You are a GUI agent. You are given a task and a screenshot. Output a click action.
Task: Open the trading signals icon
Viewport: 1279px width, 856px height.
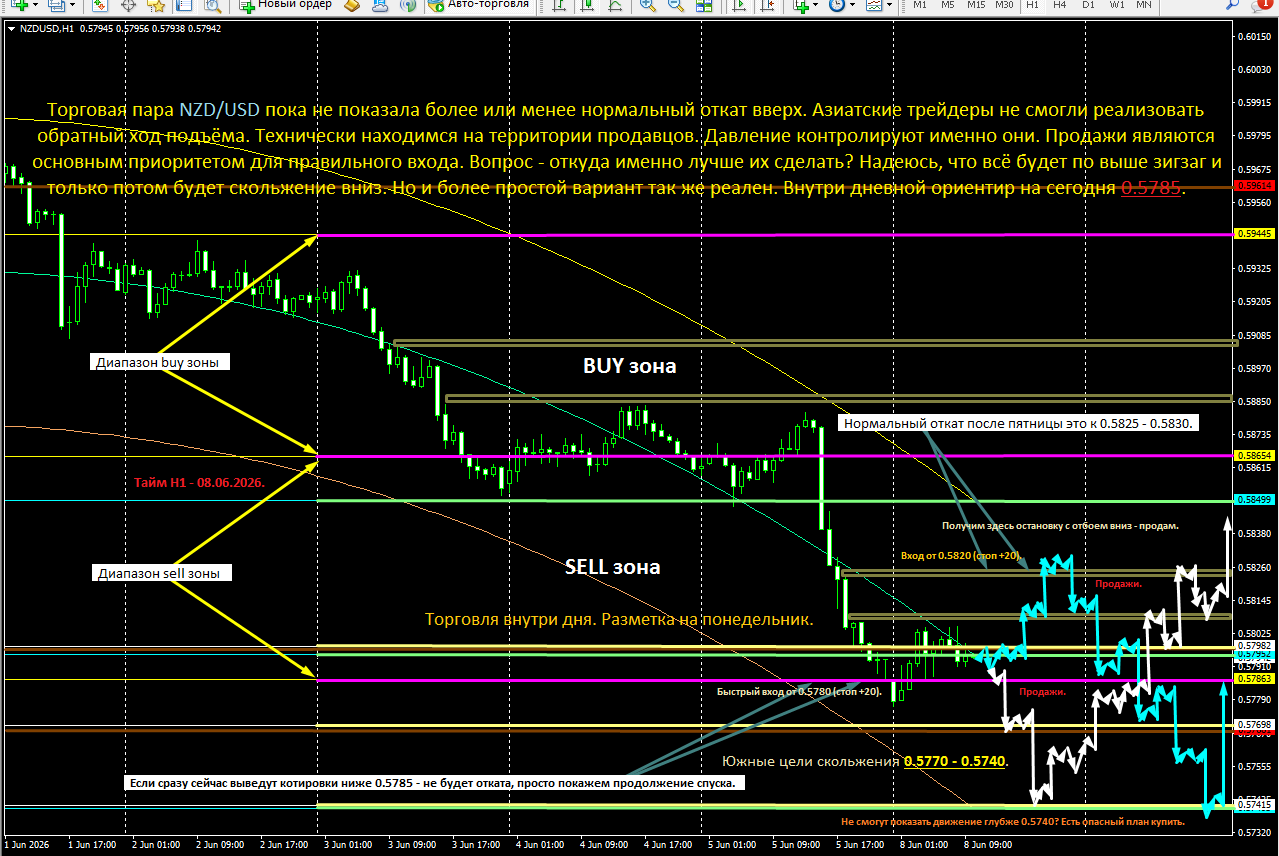coord(407,5)
